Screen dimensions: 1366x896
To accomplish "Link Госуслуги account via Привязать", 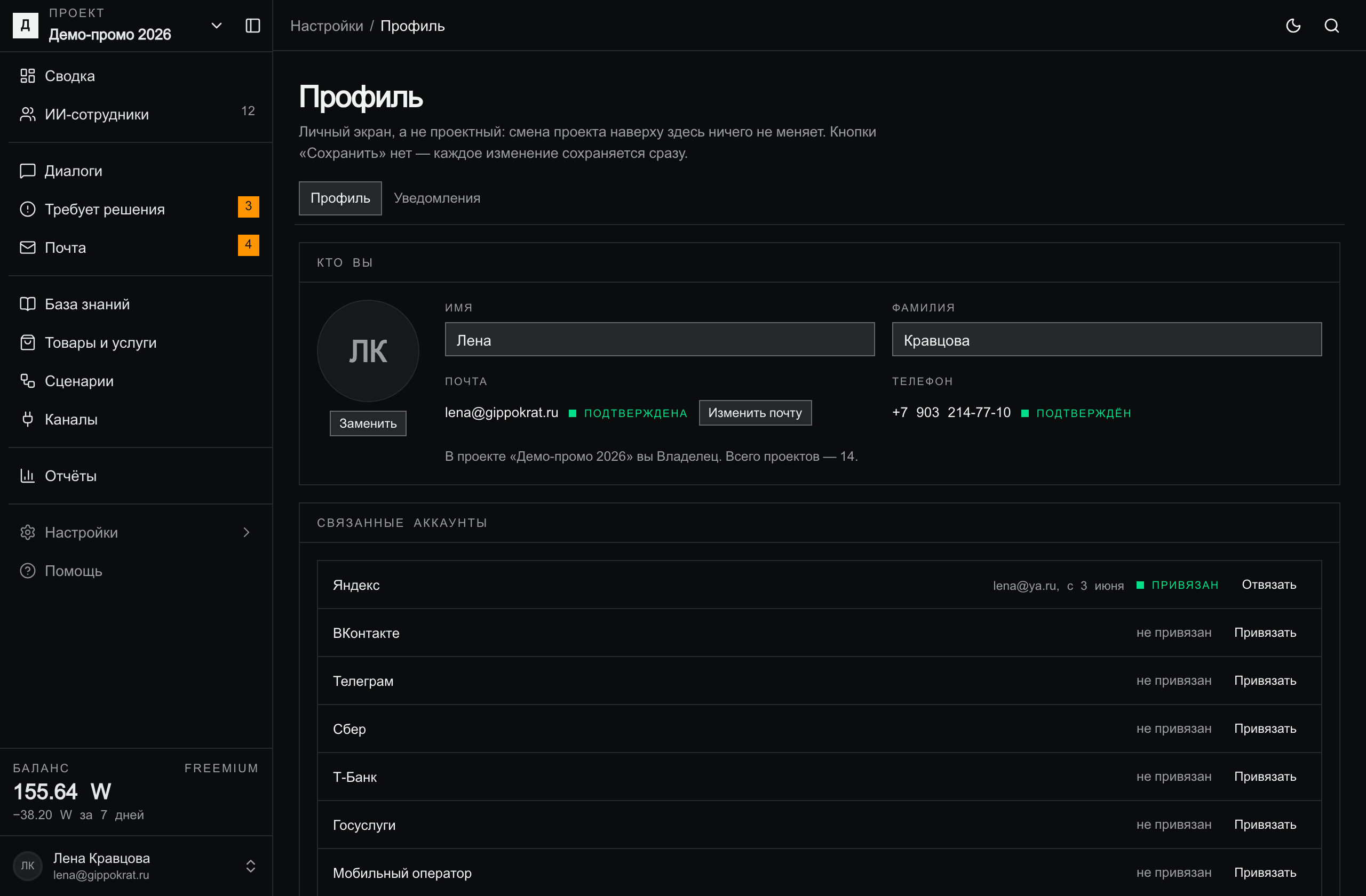I will click(x=1265, y=825).
